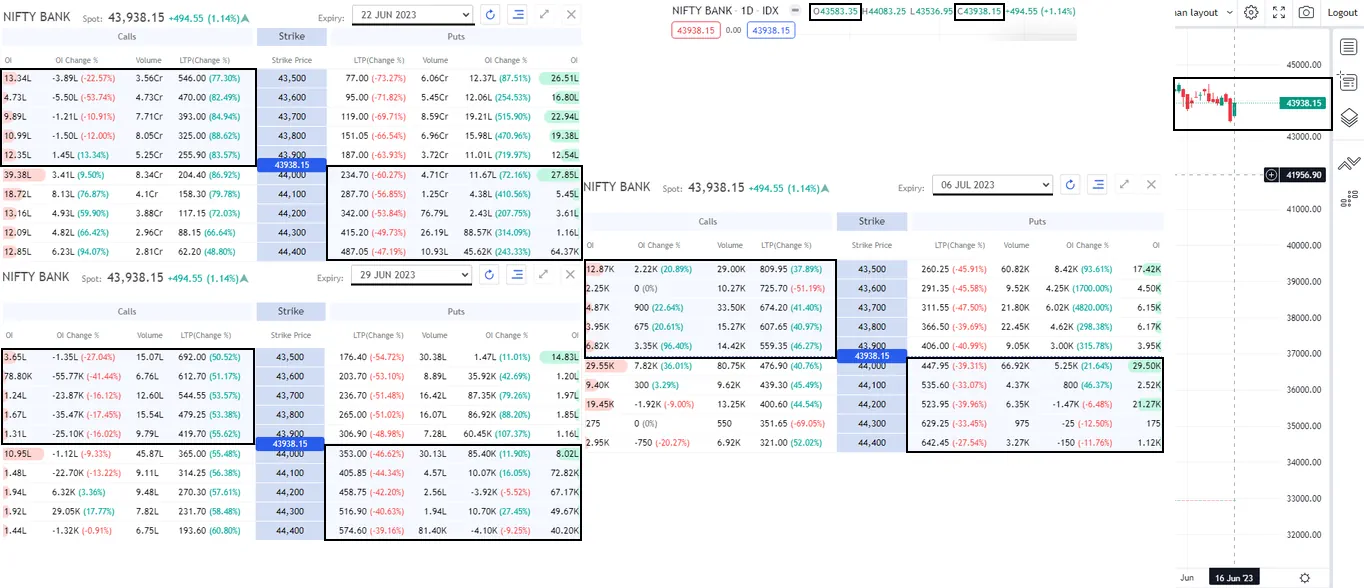Refresh the 06 JUL 2023 option chain

(1071, 185)
